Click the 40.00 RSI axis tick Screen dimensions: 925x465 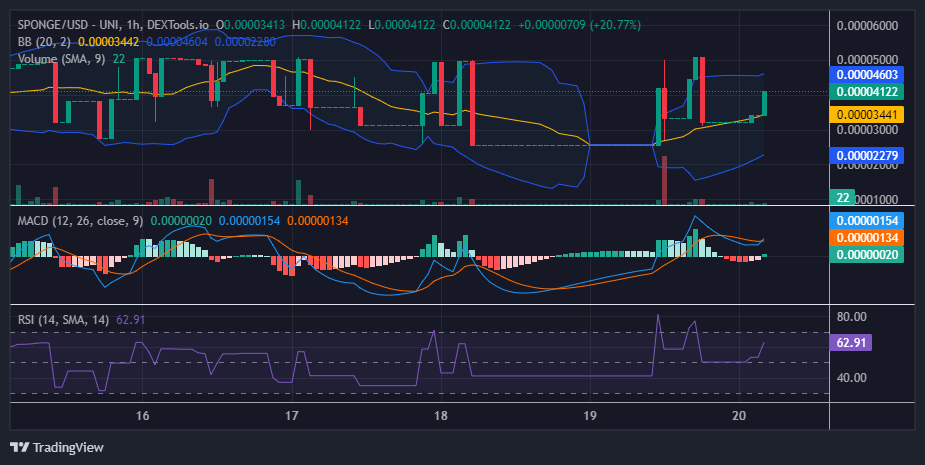point(852,378)
